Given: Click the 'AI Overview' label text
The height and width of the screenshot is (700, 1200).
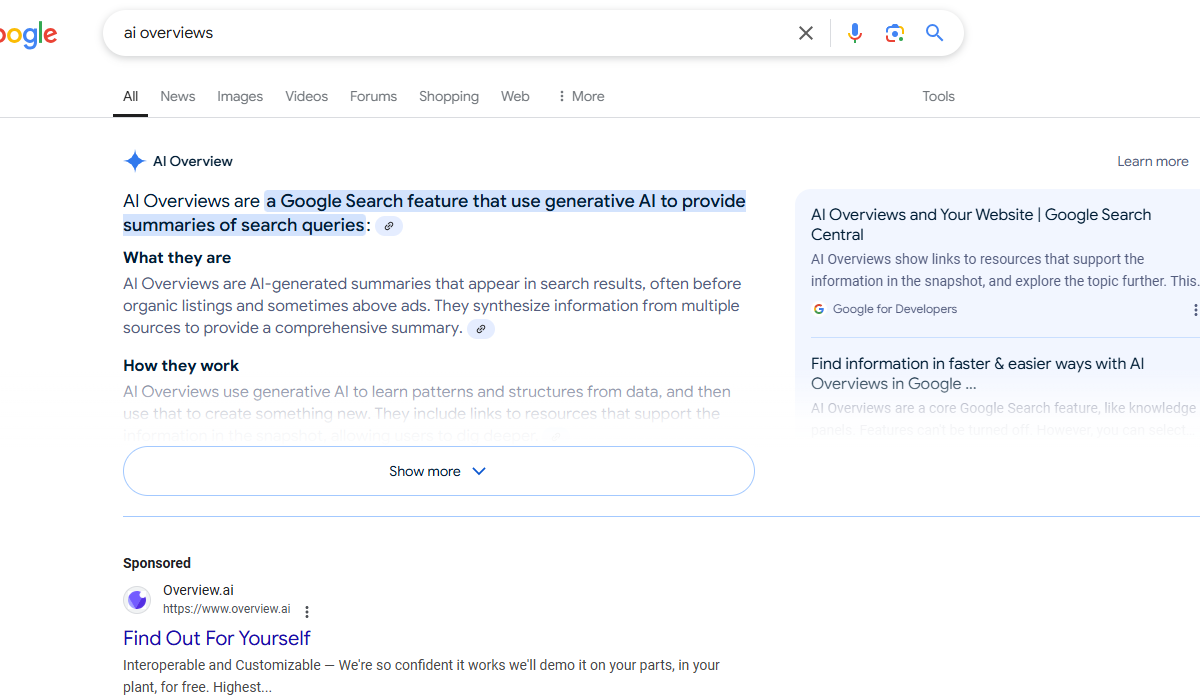Looking at the screenshot, I should click(193, 161).
